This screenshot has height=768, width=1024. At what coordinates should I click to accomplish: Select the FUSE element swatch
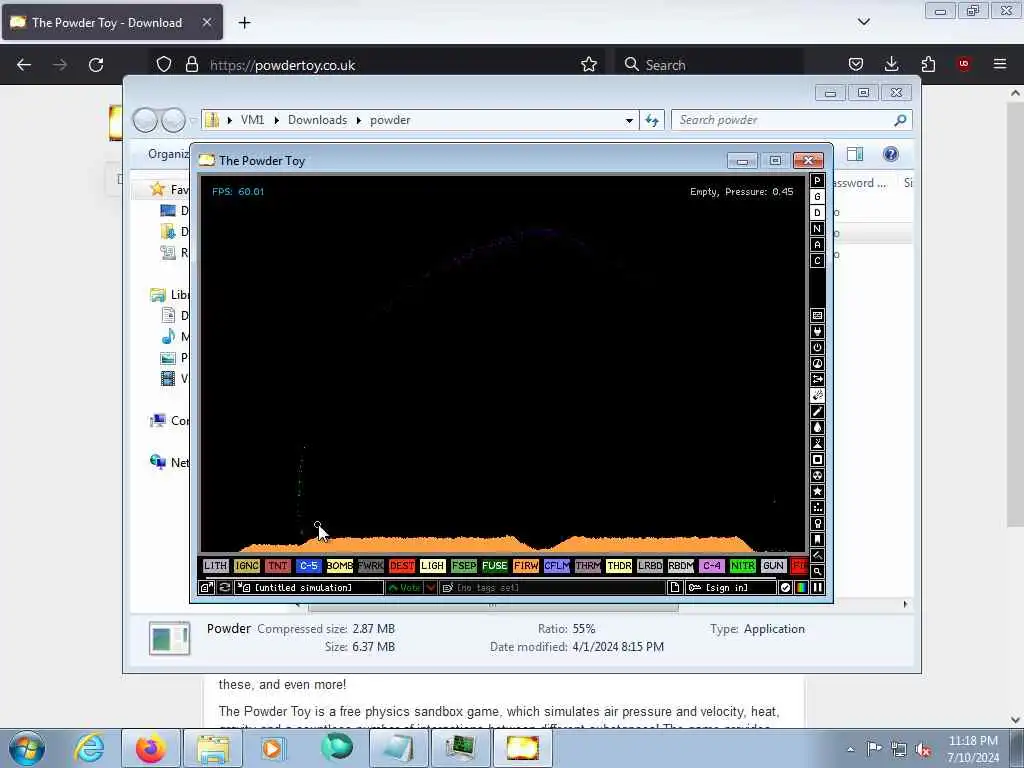pos(494,566)
